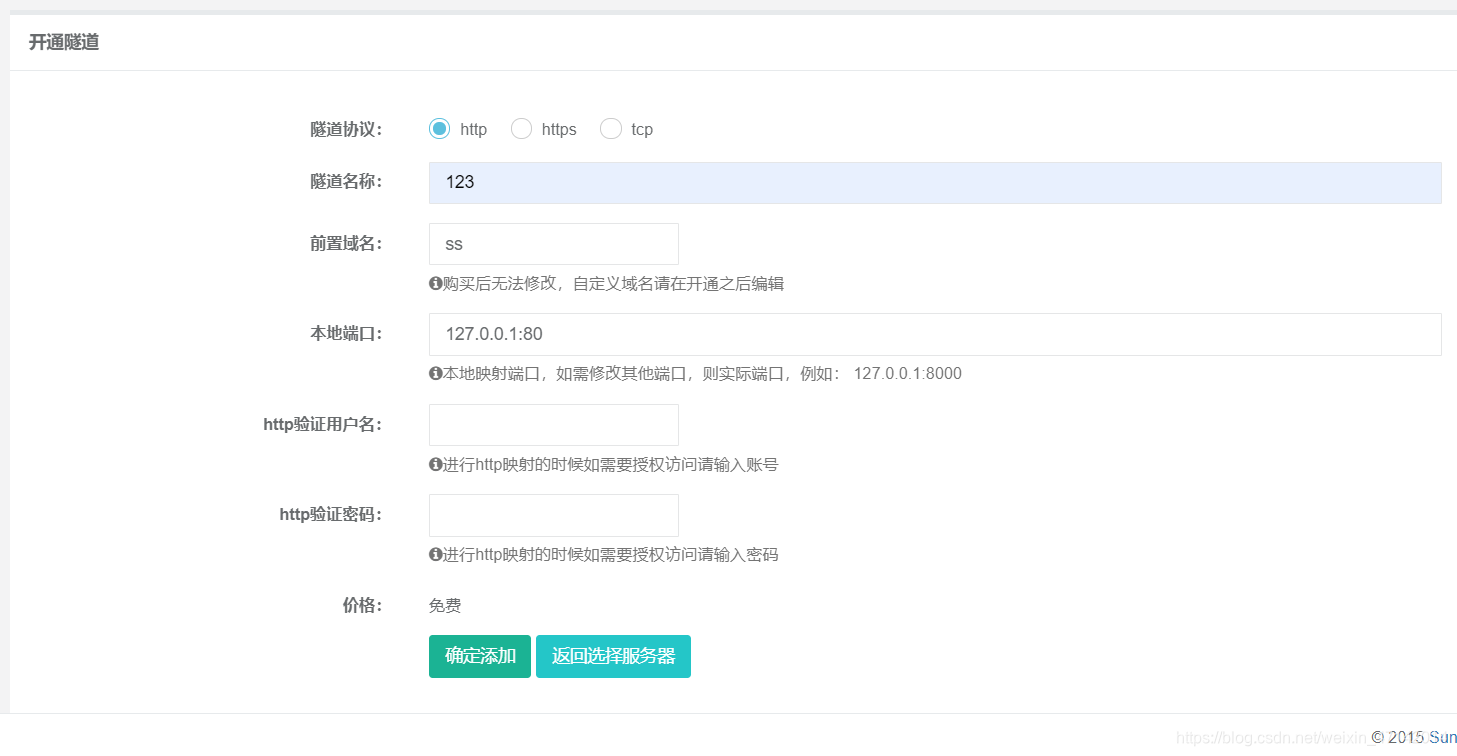Click the 本地端口 label
This screenshot has width=1457, height=756.
346,334
